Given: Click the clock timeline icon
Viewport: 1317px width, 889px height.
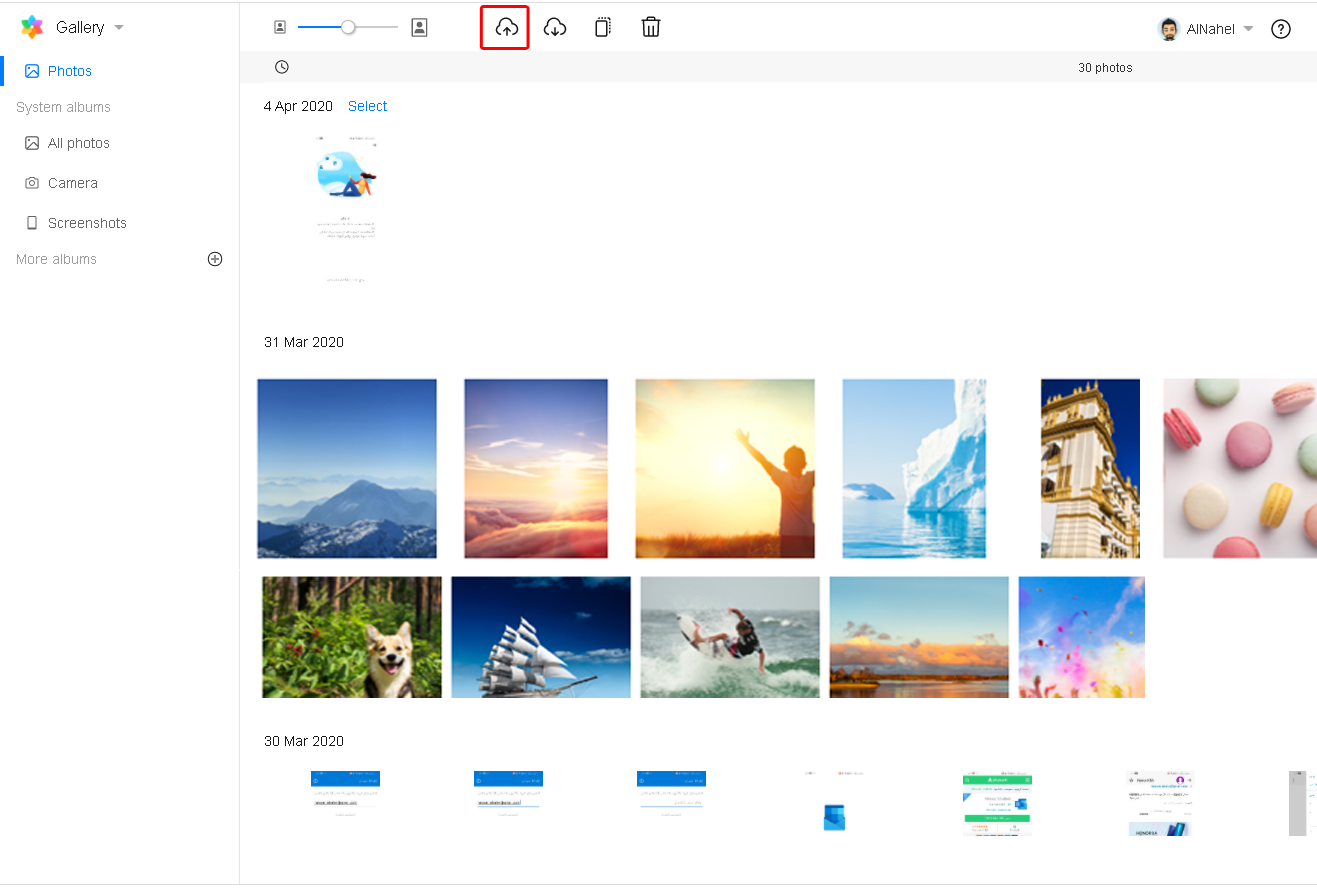Looking at the screenshot, I should pyautogui.click(x=282, y=67).
